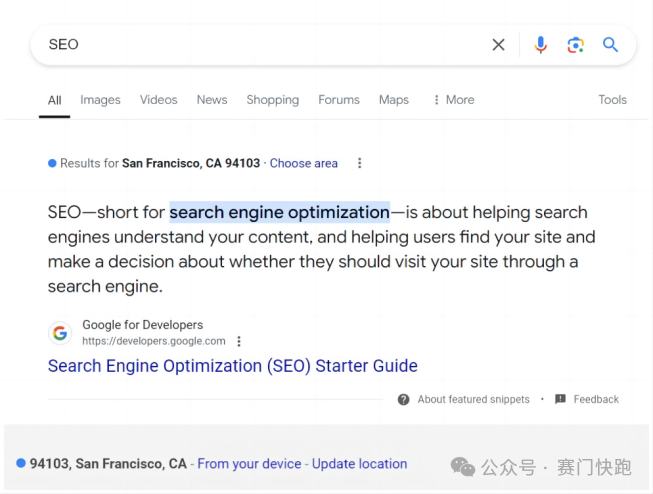Viewport: 653px width, 494px height.
Task: Select the News tab
Action: pos(212,100)
